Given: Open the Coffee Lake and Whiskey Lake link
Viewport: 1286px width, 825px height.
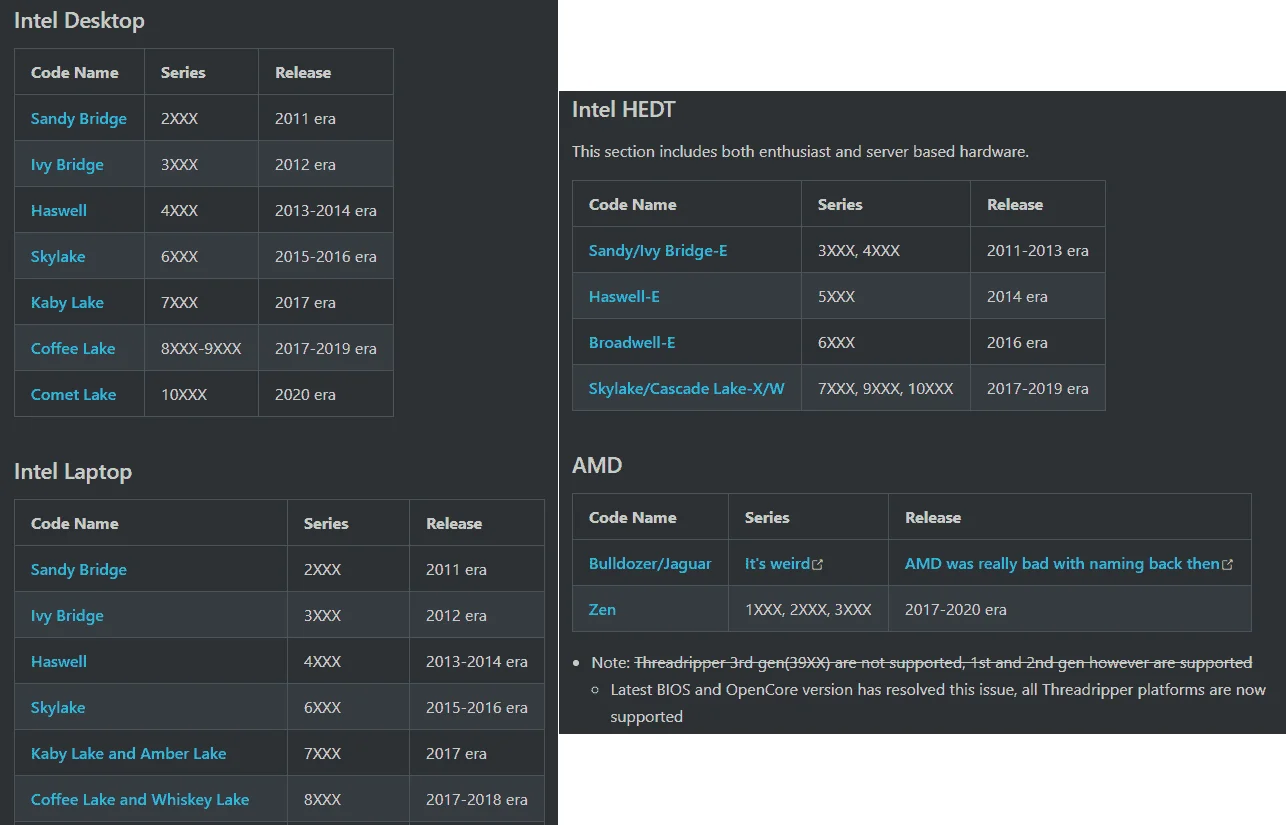Looking at the screenshot, I should point(140,799).
